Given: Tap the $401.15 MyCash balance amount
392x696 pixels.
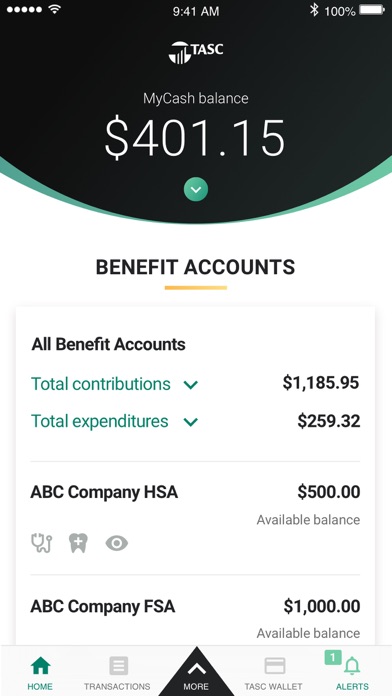Looking at the screenshot, I should pyautogui.click(x=195, y=138).
